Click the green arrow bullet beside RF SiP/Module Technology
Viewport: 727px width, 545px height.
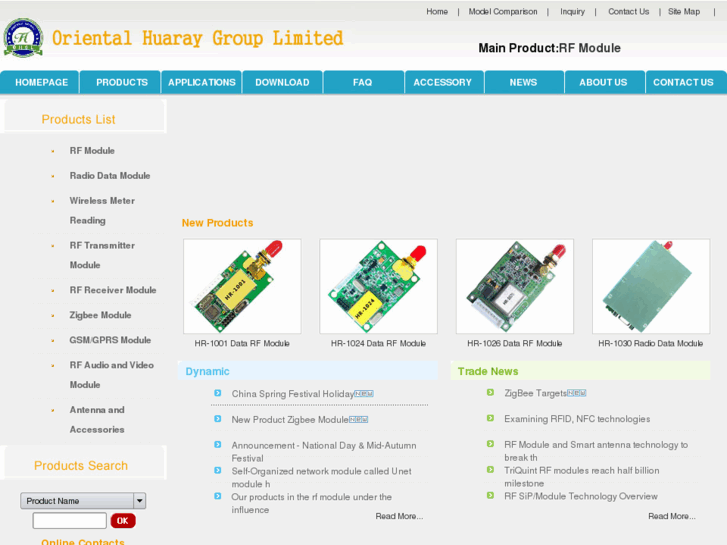[x=490, y=496]
